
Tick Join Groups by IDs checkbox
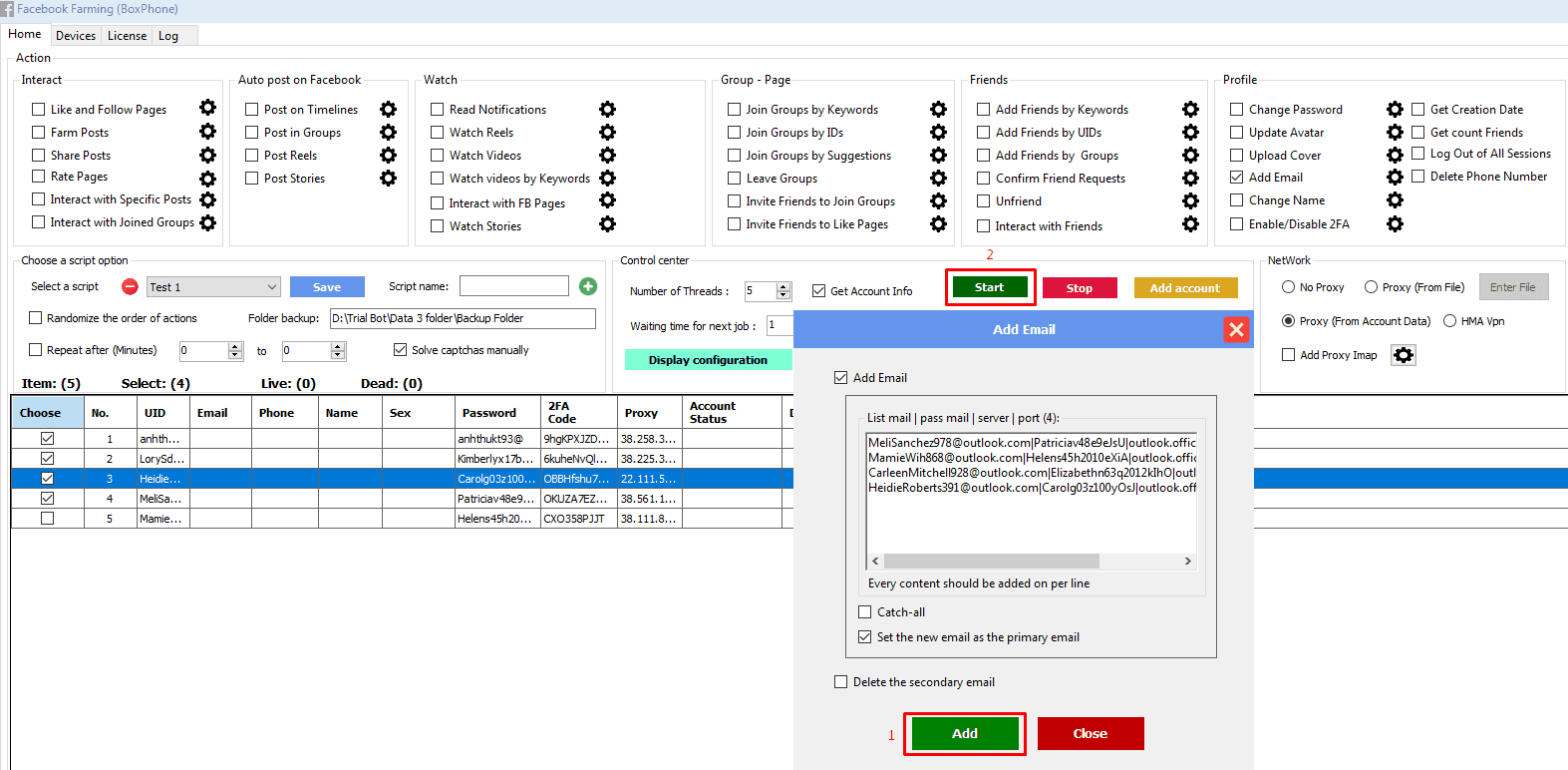(734, 132)
